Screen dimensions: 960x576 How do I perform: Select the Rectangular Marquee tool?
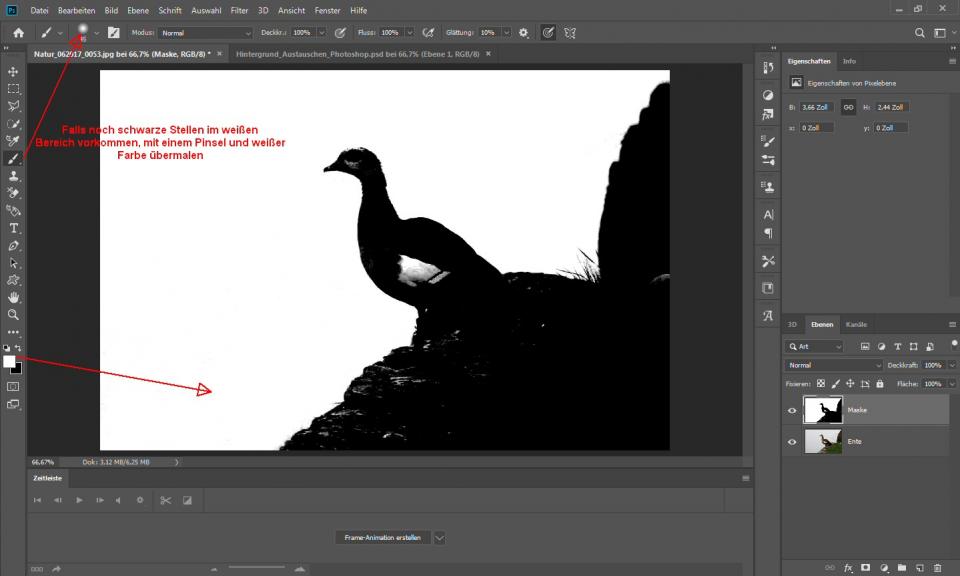pos(13,88)
